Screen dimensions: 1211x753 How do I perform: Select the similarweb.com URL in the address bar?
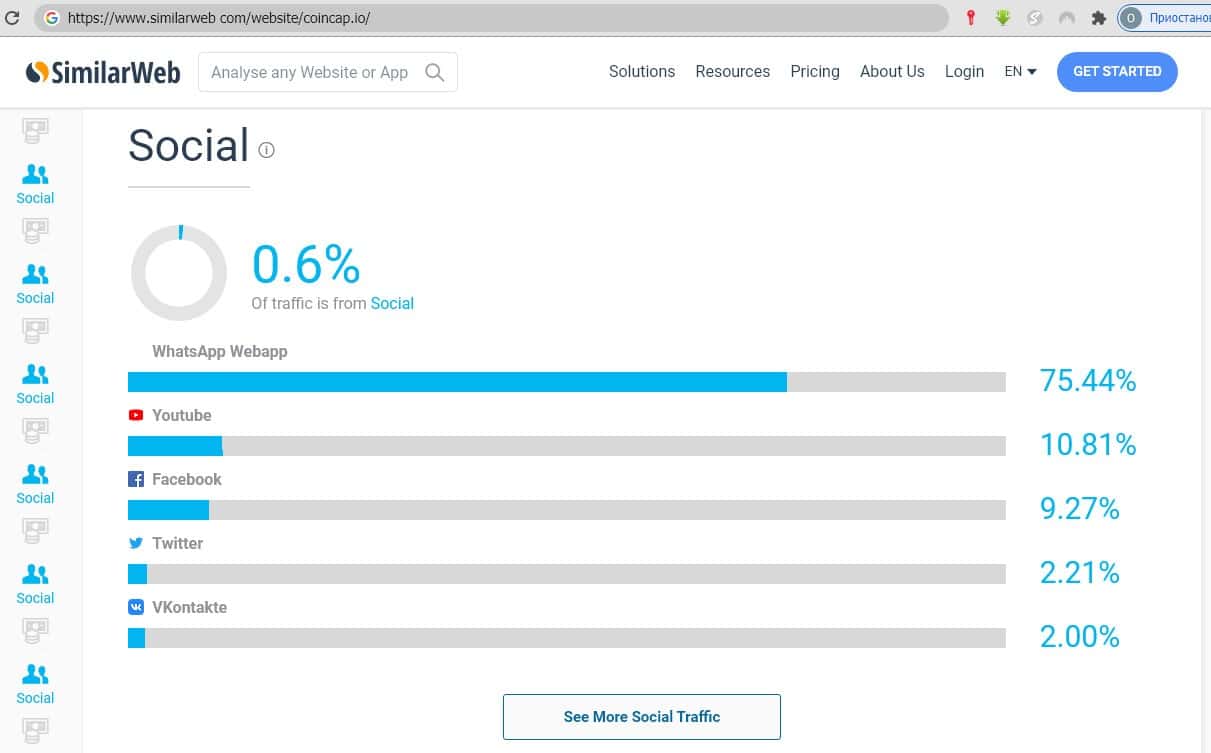(219, 18)
